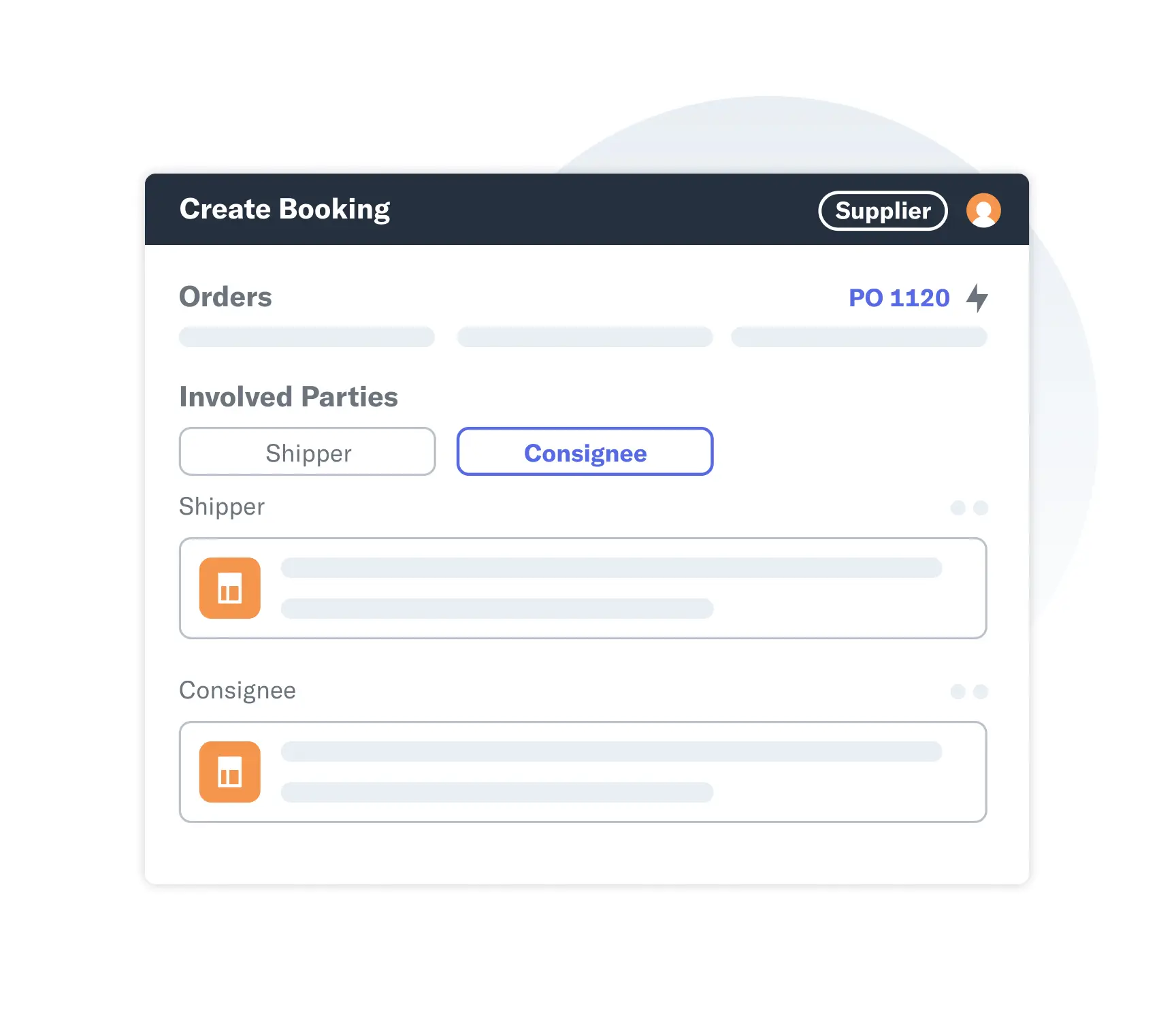This screenshot has width=1176, height=1017.
Task: Click the second dot beside the Shipper label
Action: pyautogui.click(x=981, y=508)
